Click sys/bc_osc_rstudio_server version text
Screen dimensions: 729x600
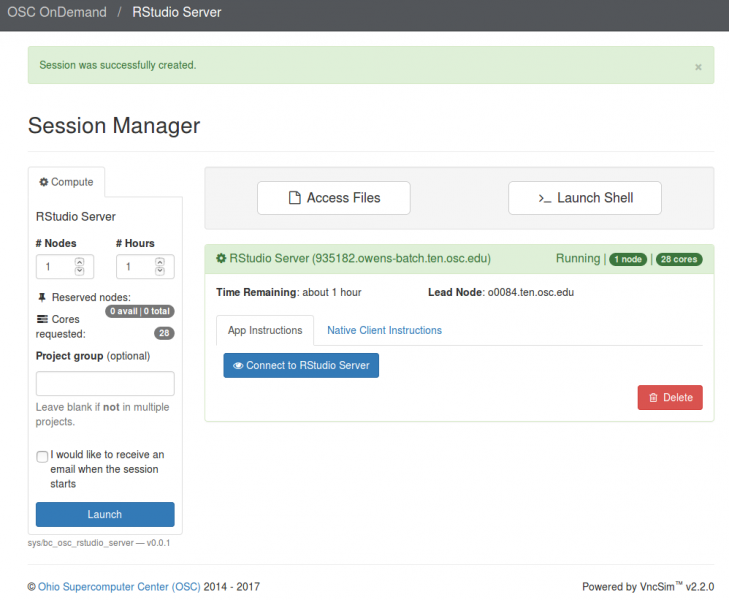(99, 543)
